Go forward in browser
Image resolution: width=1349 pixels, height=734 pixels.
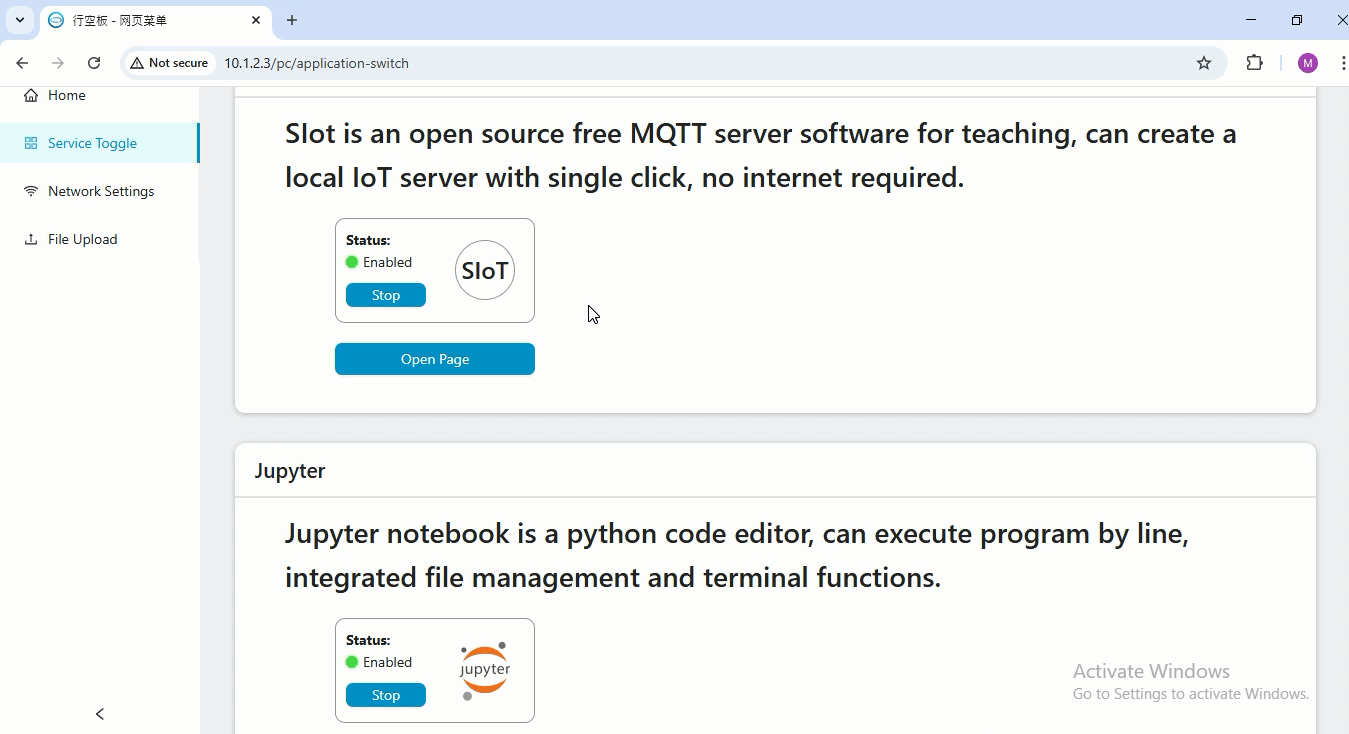(x=58, y=63)
